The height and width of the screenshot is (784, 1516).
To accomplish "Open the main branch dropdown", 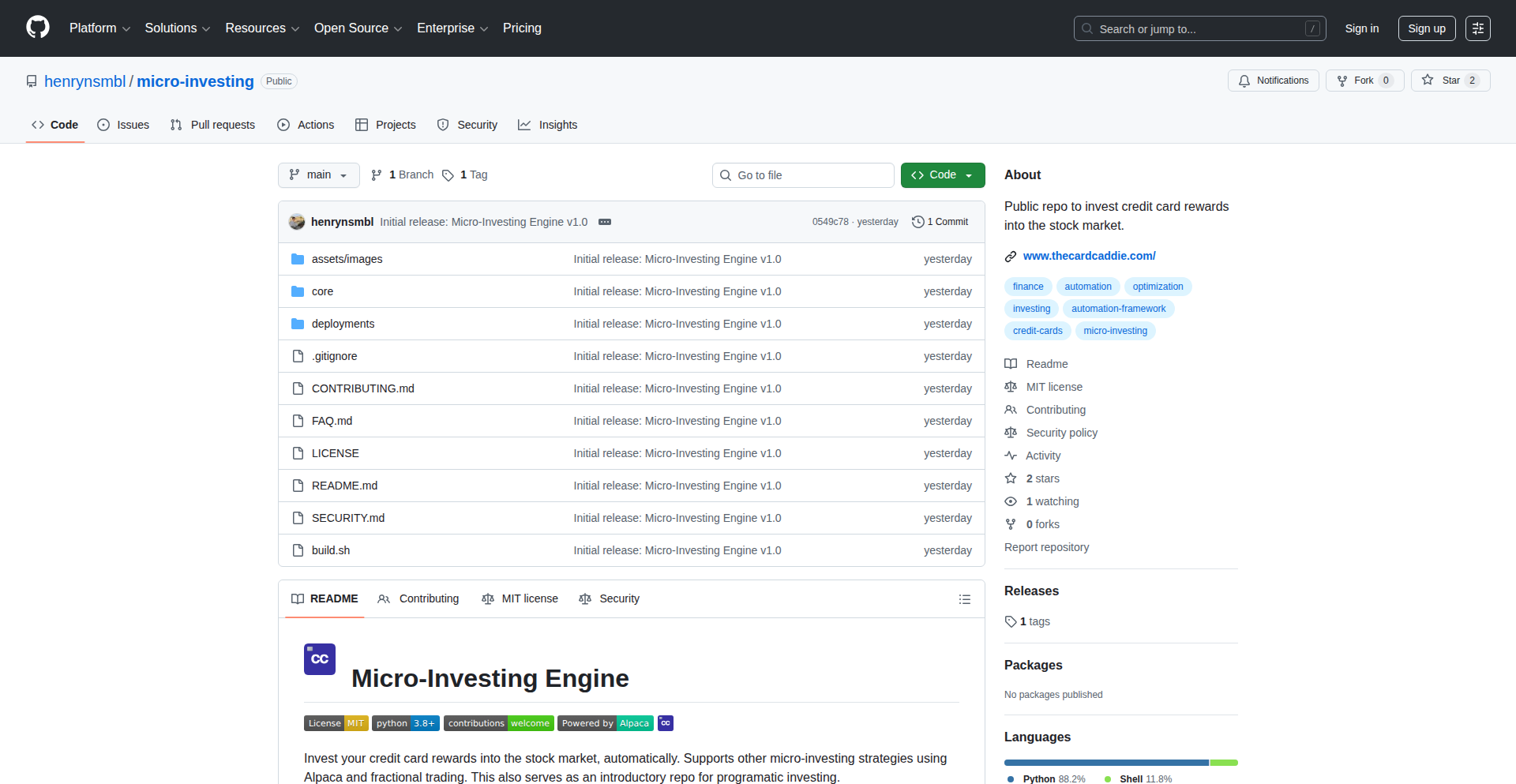I will click(x=318, y=175).
